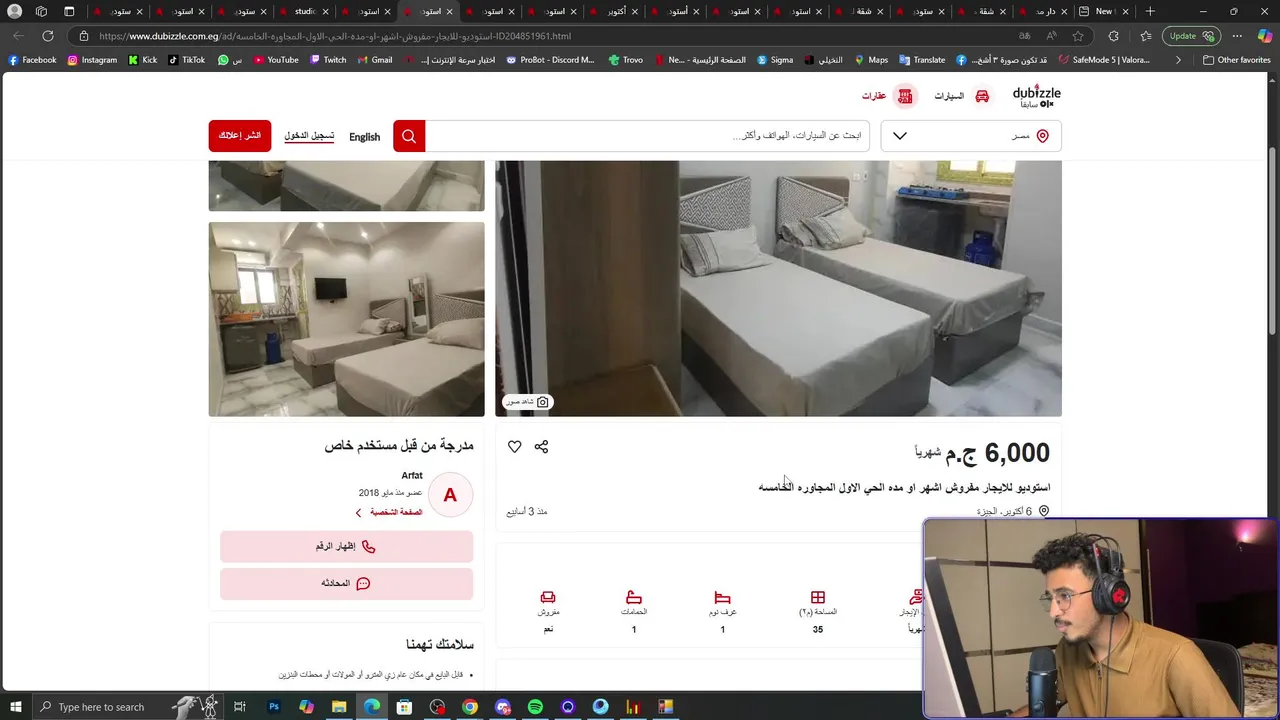Screen dimensions: 1280x720
Task: Open Edge settings and more menu
Action: (x=1237, y=36)
